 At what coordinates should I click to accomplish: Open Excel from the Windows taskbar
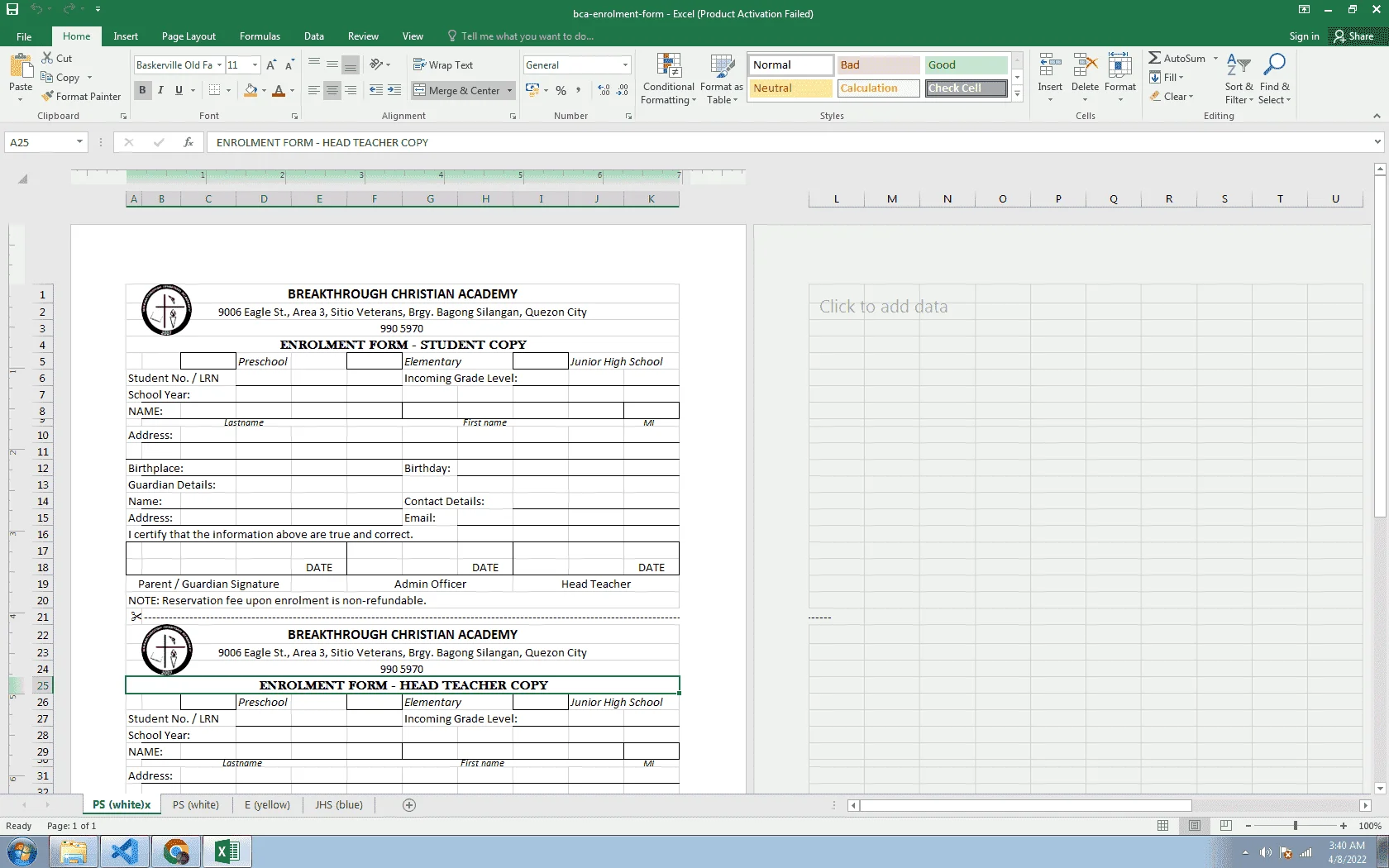(x=227, y=851)
